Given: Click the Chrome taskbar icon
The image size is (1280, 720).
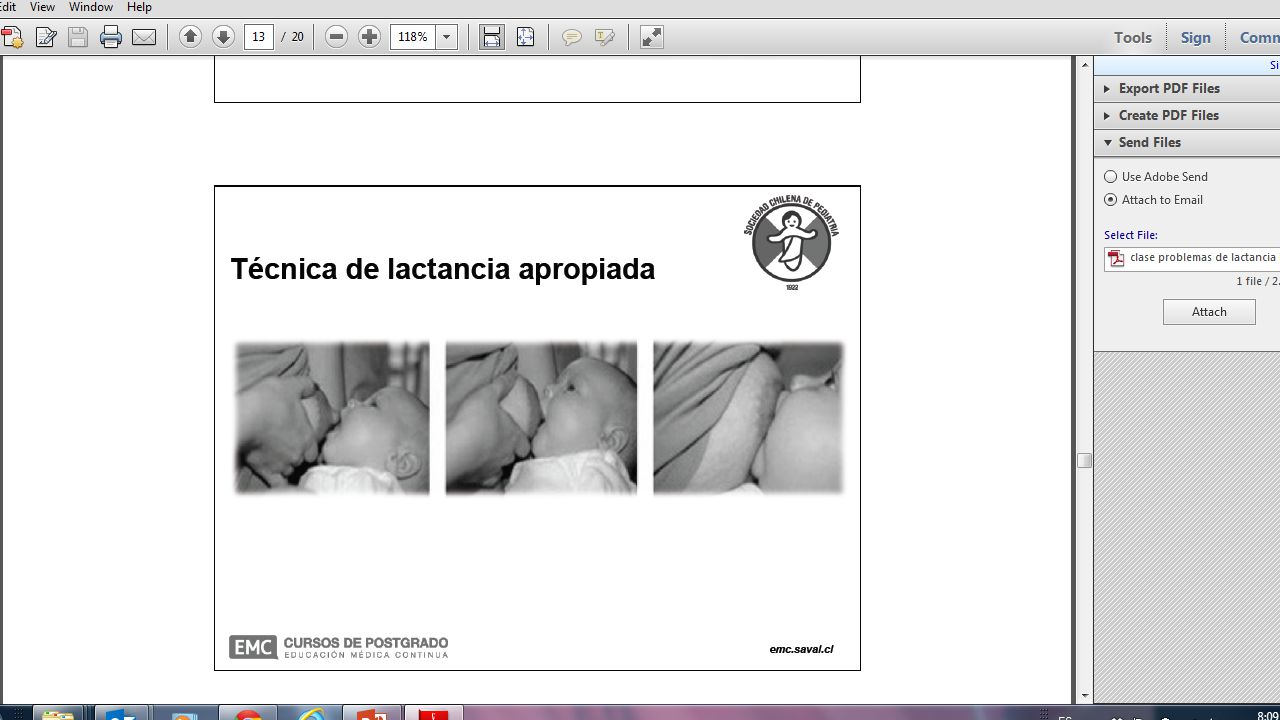Looking at the screenshot, I should 249,713.
